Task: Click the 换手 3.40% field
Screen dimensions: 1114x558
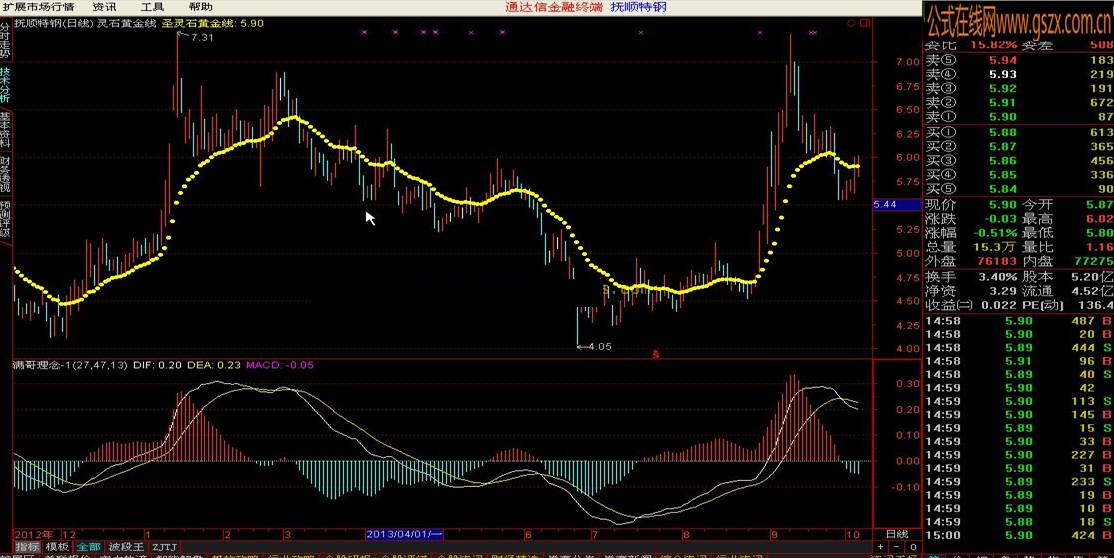Action: click(x=970, y=277)
